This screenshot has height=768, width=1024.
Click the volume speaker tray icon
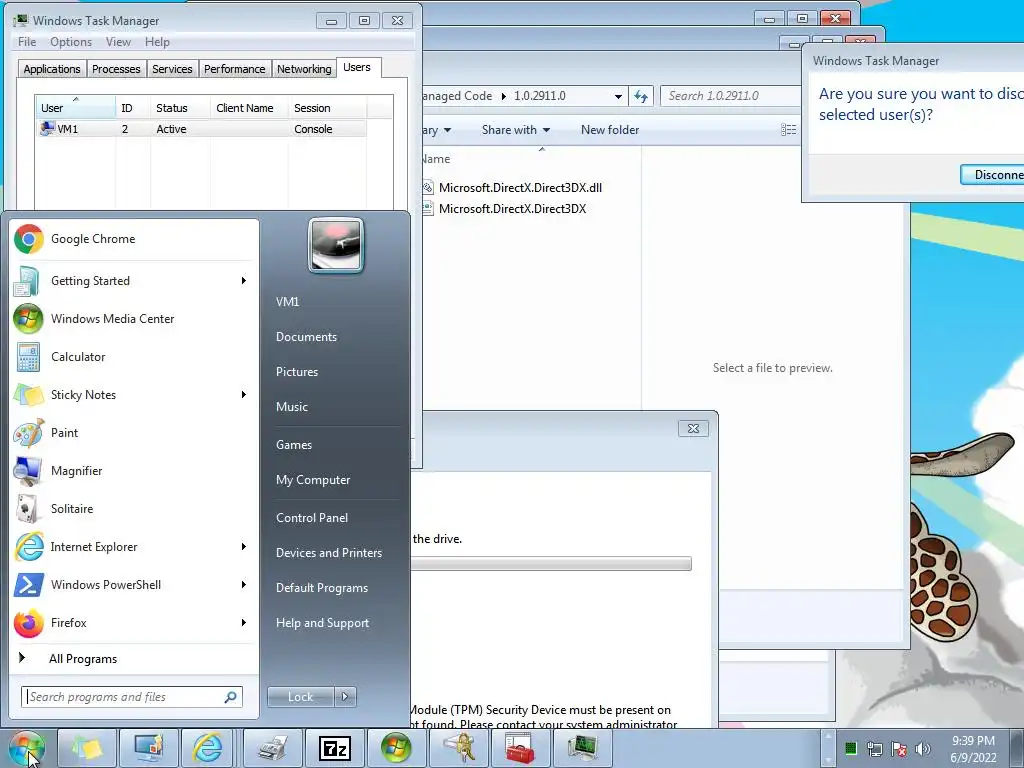[x=923, y=749]
